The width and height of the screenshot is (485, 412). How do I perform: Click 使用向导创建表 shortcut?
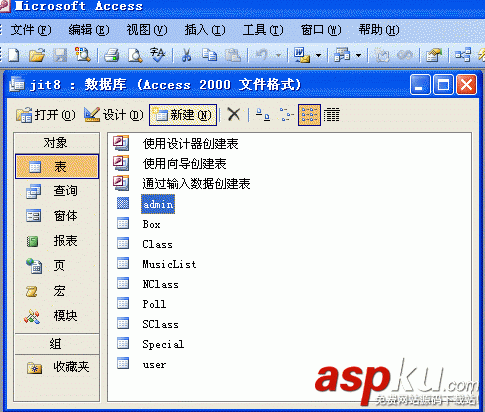[185, 164]
